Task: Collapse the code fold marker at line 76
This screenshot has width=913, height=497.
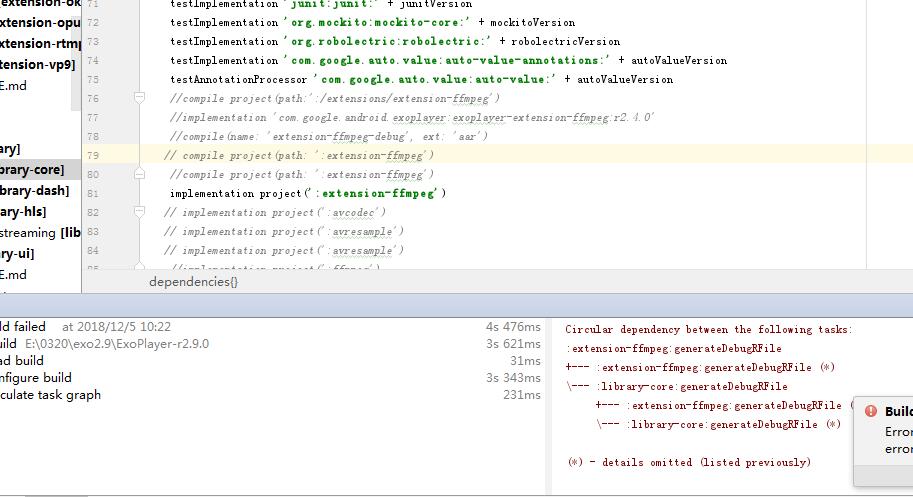Action: (x=139, y=98)
